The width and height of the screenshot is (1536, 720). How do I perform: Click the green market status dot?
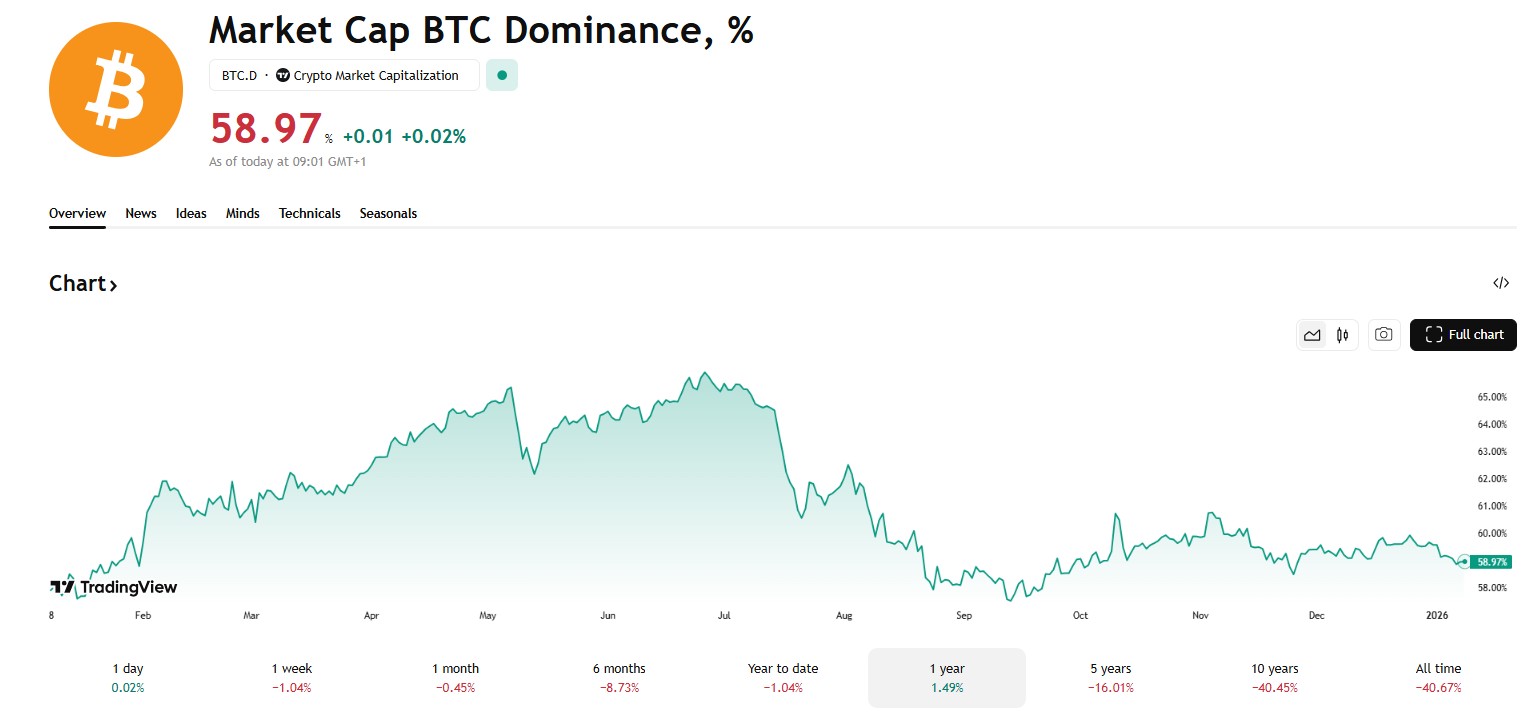click(x=502, y=75)
